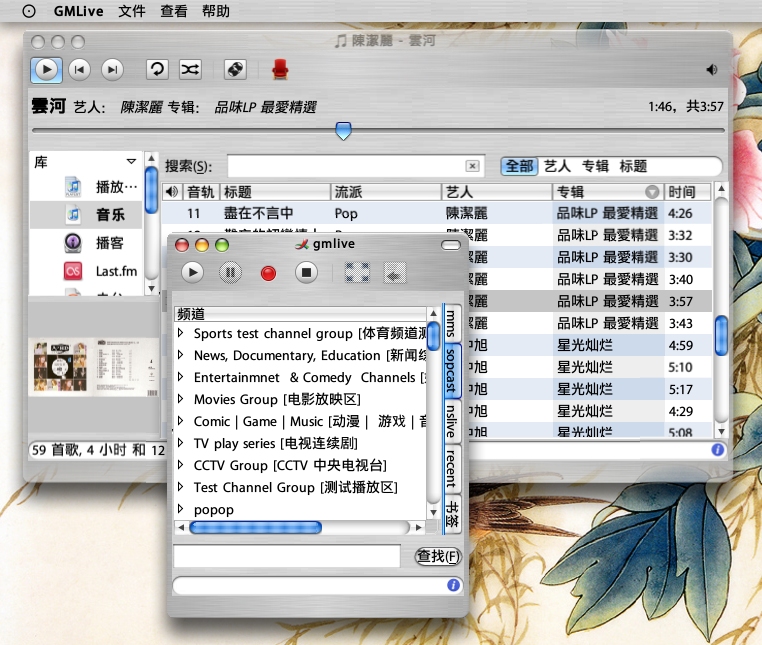The width and height of the screenshot is (762, 645).
Task: Sort by the 流派 column header
Action: tap(386, 192)
